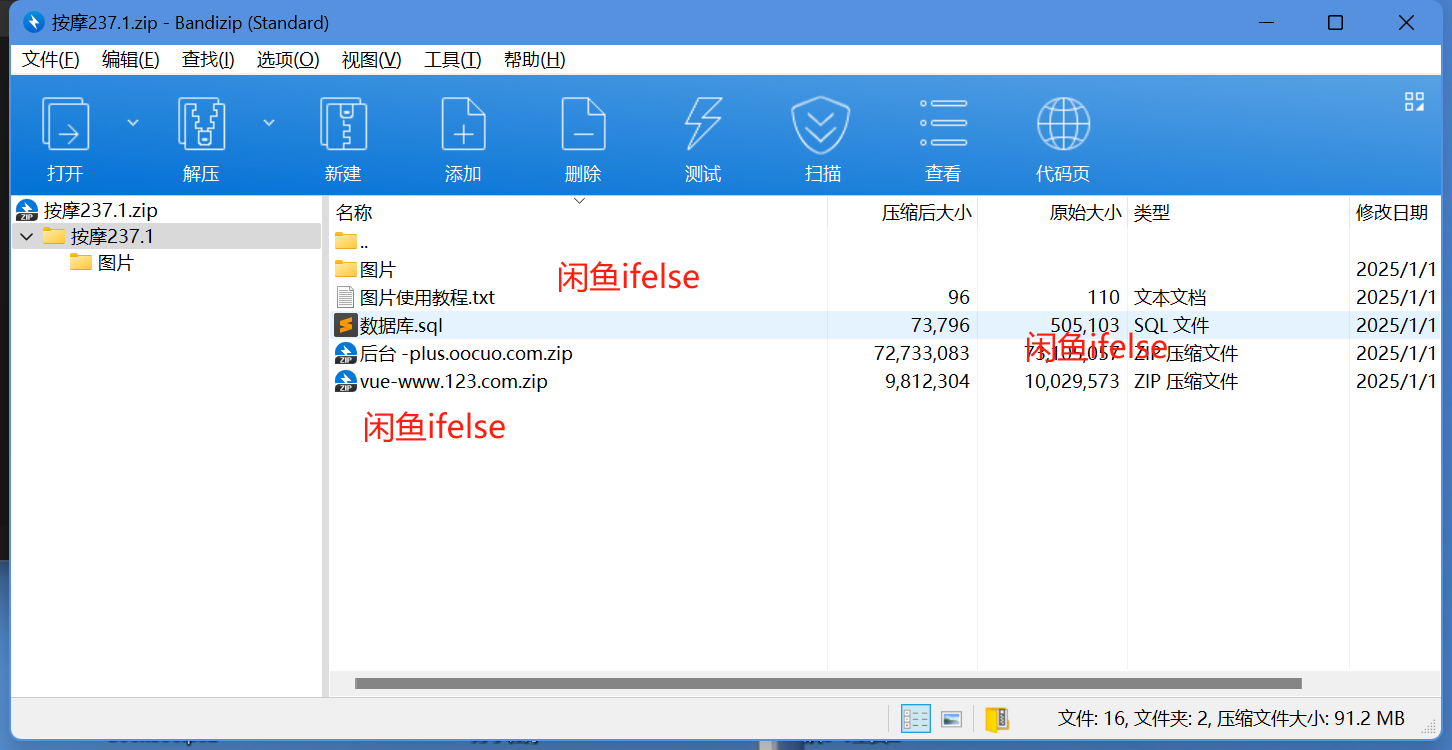Open the 打开 button dropdown arrow

[132, 121]
